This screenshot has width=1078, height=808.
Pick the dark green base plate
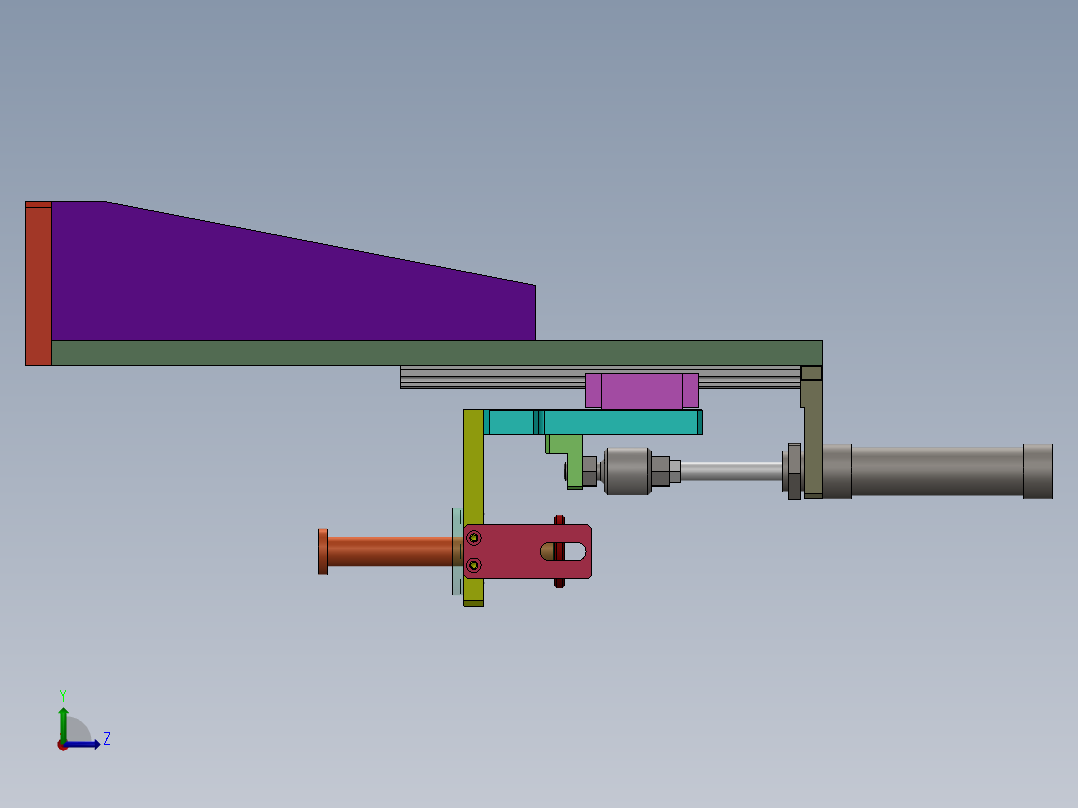tap(437, 353)
